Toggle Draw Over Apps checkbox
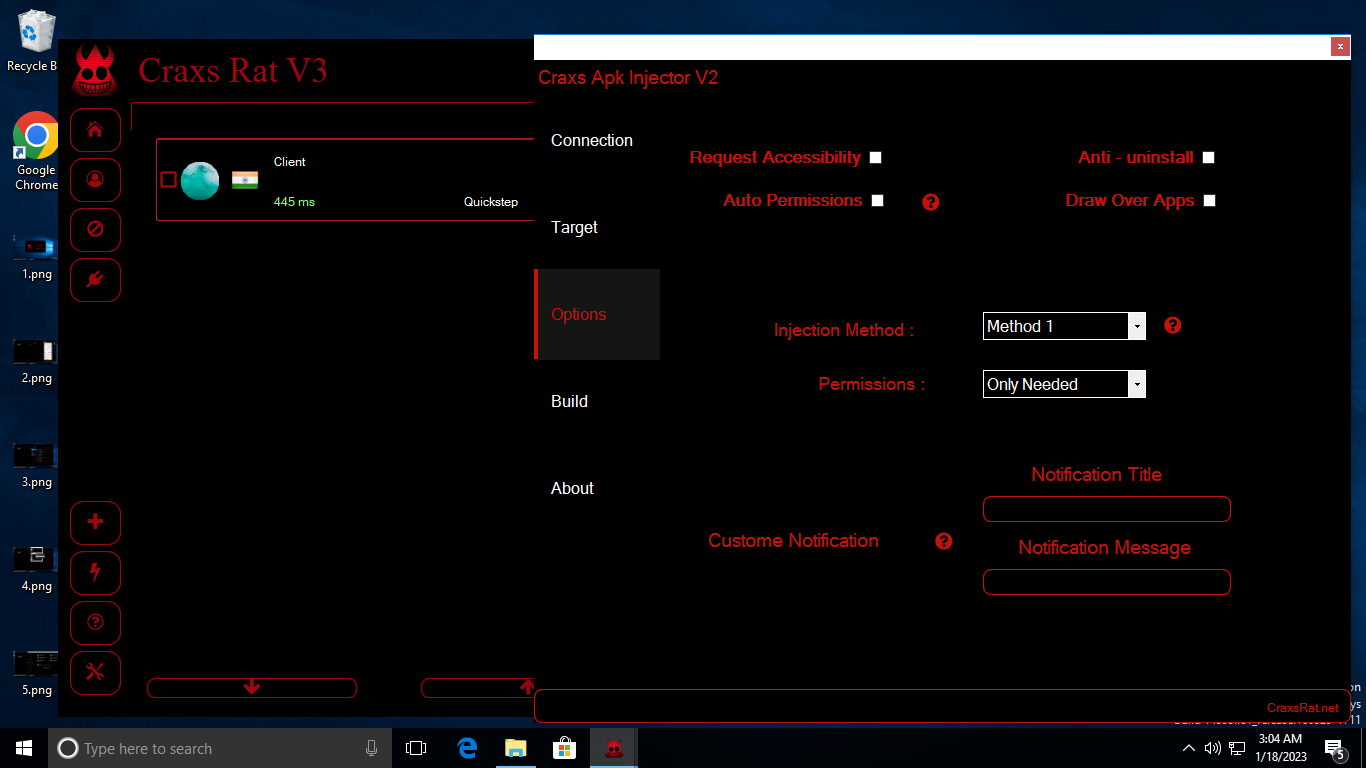The image size is (1366, 768). (1210, 200)
